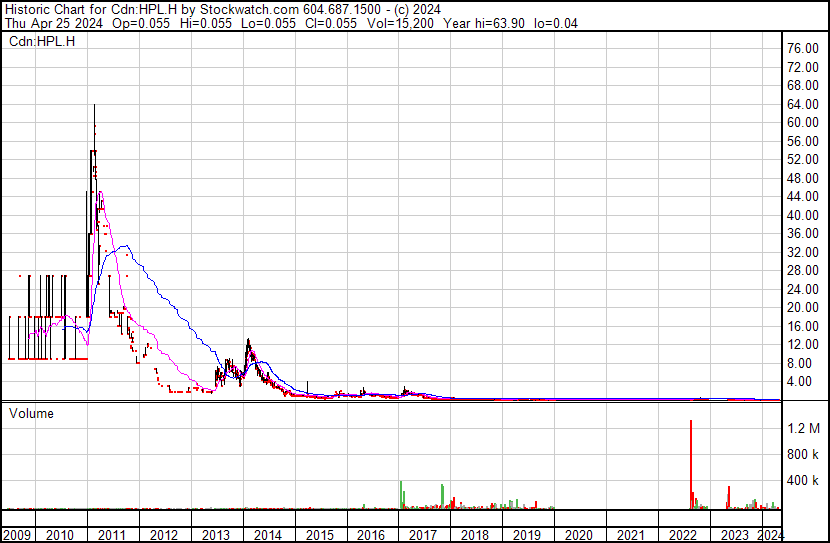Click the 68.00 price axis label
Screen dimensions: 830x543
tap(803, 85)
